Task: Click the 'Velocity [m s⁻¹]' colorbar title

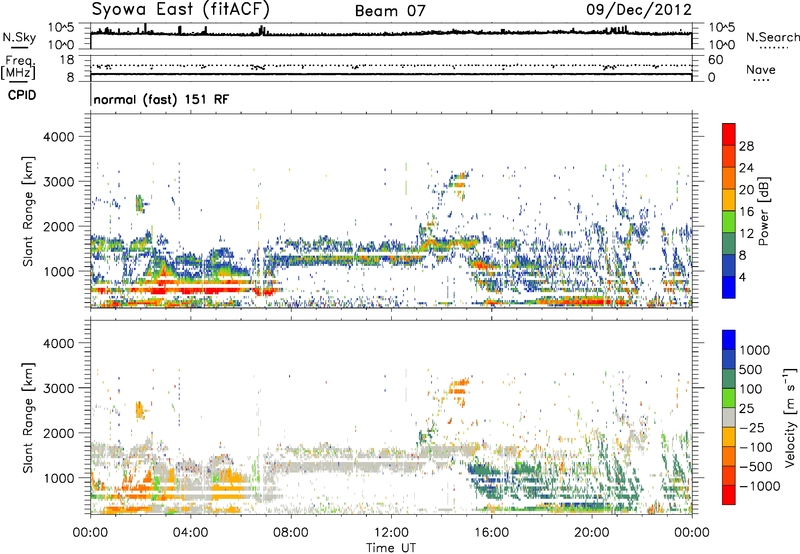Action: click(x=790, y=417)
